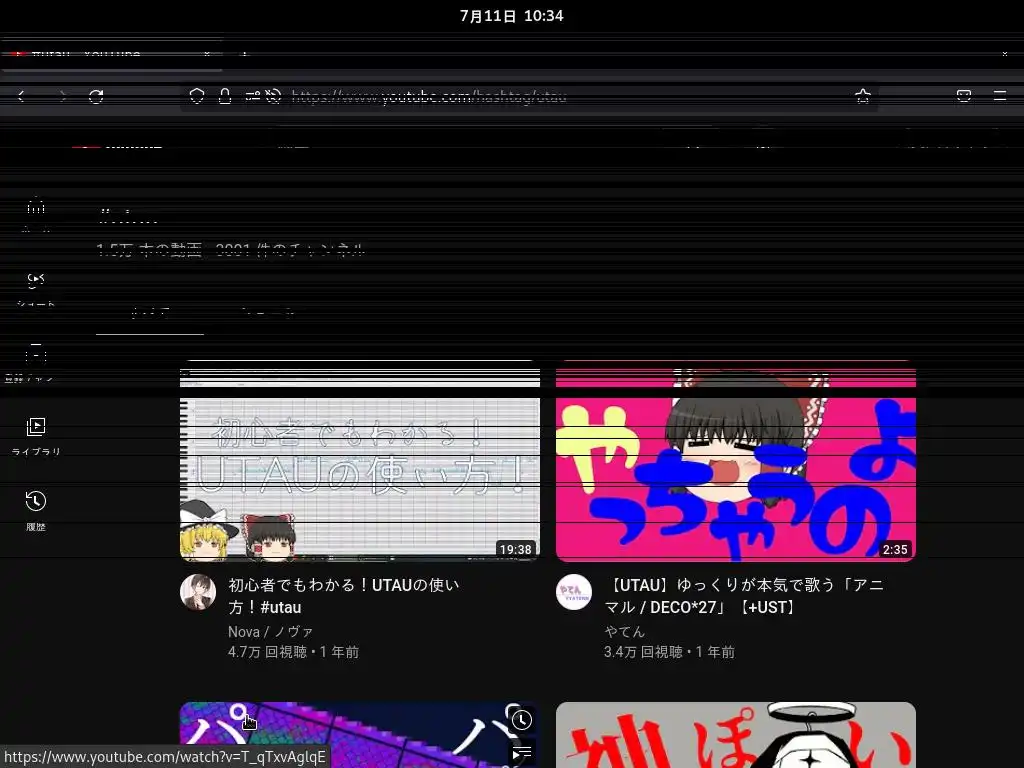Image resolution: width=1024 pixels, height=768 pixels.
Task: Click '3.4万 回視聴・1 年前' text
Action: pos(669,652)
